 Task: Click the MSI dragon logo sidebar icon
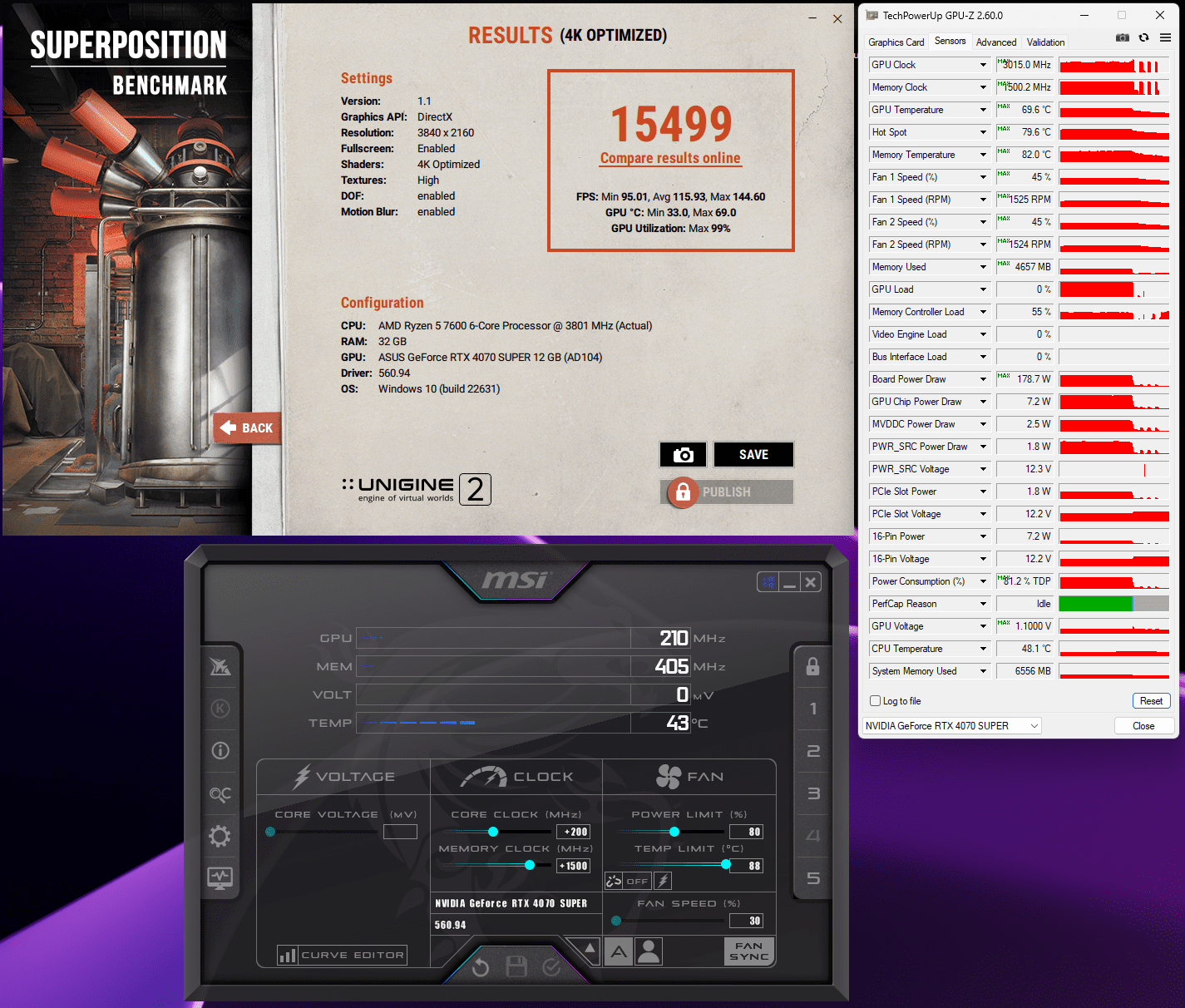(220, 666)
